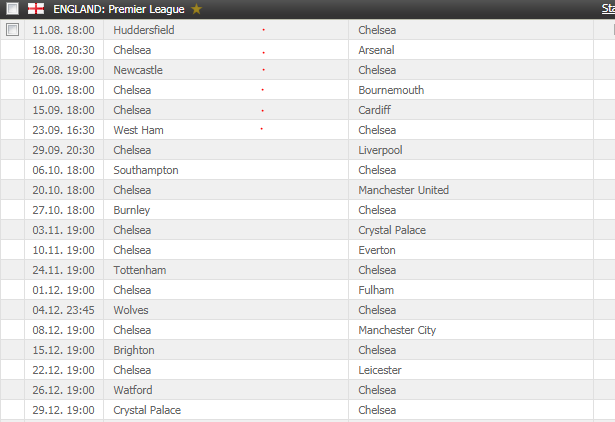This screenshot has width=615, height=422.
Task: Select the Wolves match at 23:45
Action: 308,310
